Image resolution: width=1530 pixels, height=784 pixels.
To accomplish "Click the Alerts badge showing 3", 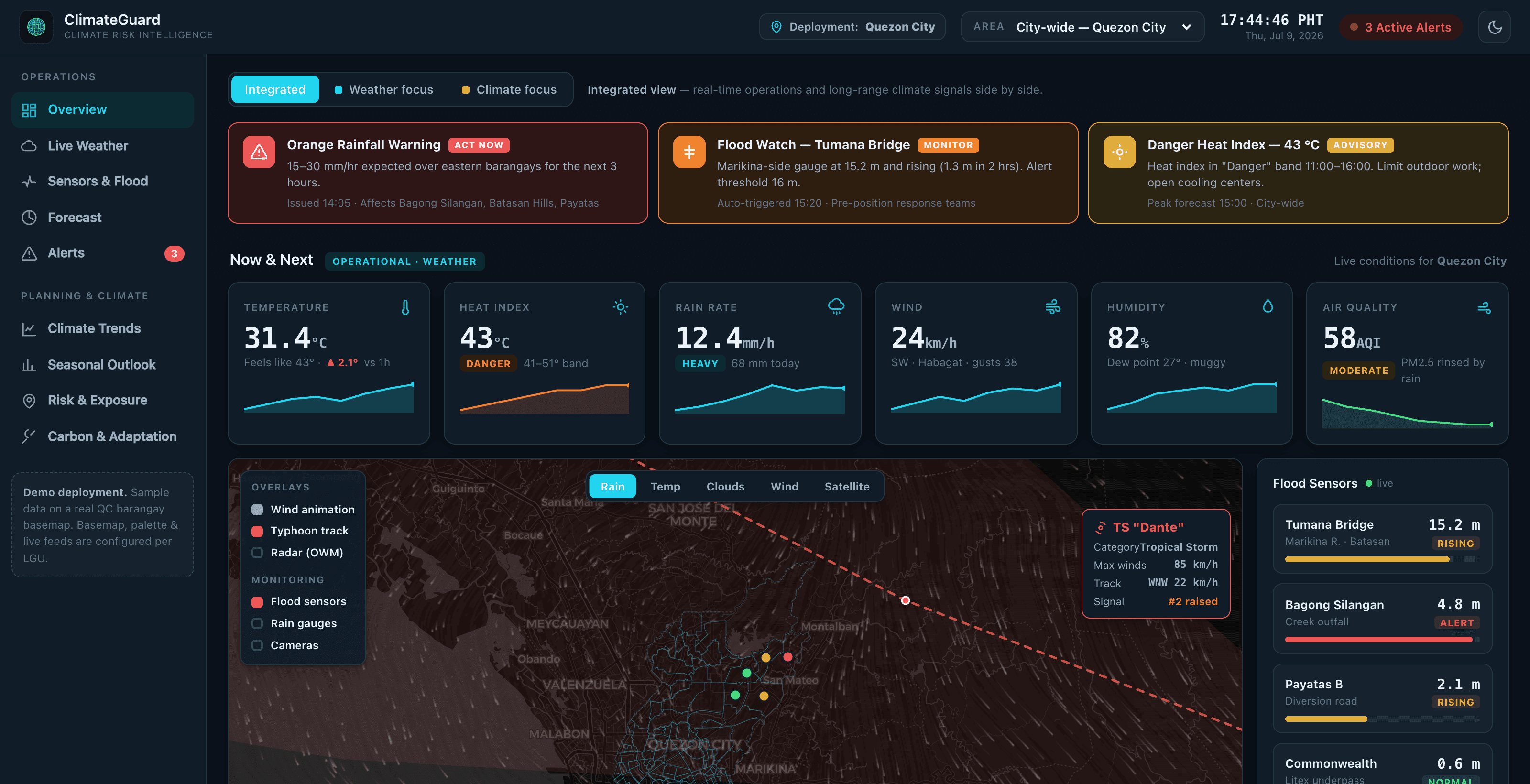I will tap(174, 254).
